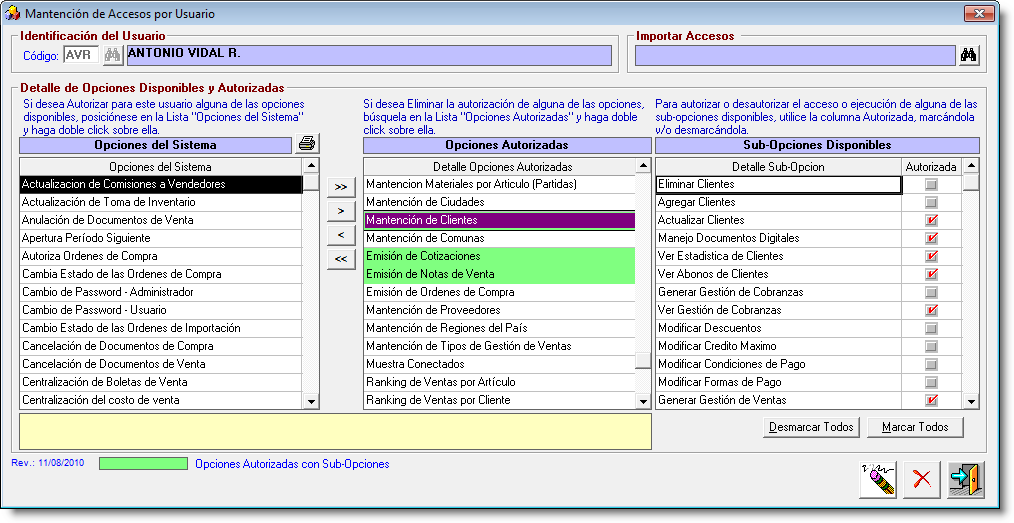Click the Autorizada column header
The image size is (1014, 523).
click(x=931, y=167)
